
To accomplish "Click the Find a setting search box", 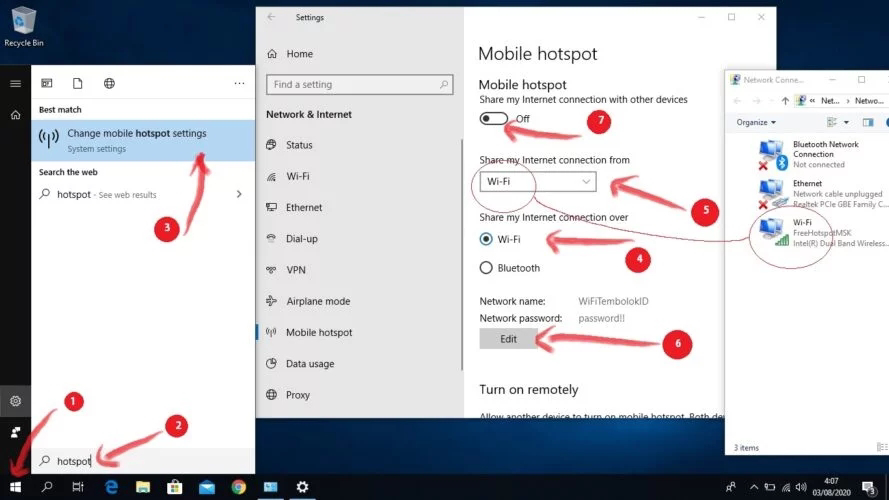I will click(359, 84).
